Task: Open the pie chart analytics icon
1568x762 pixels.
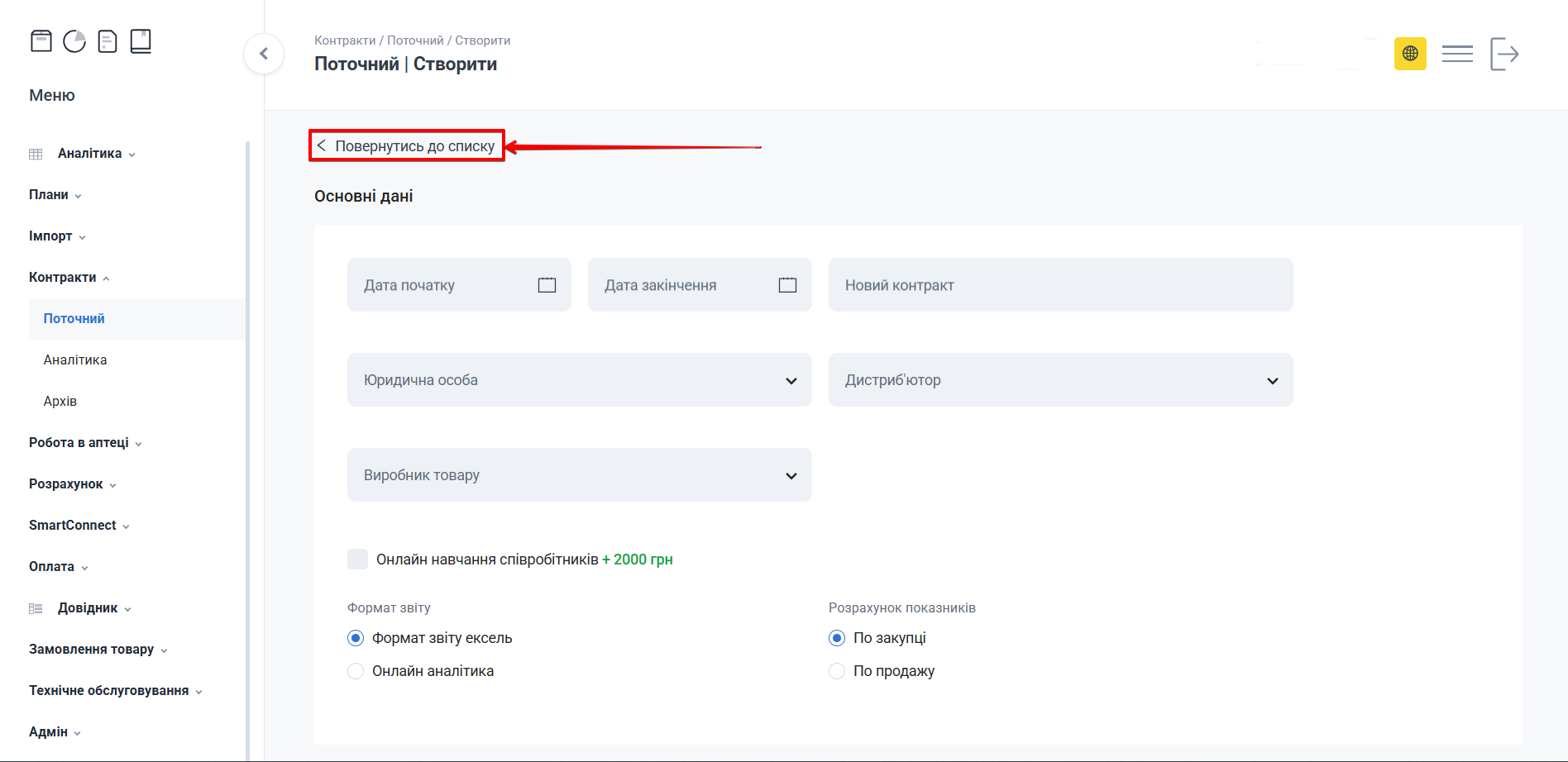Action: (x=74, y=40)
